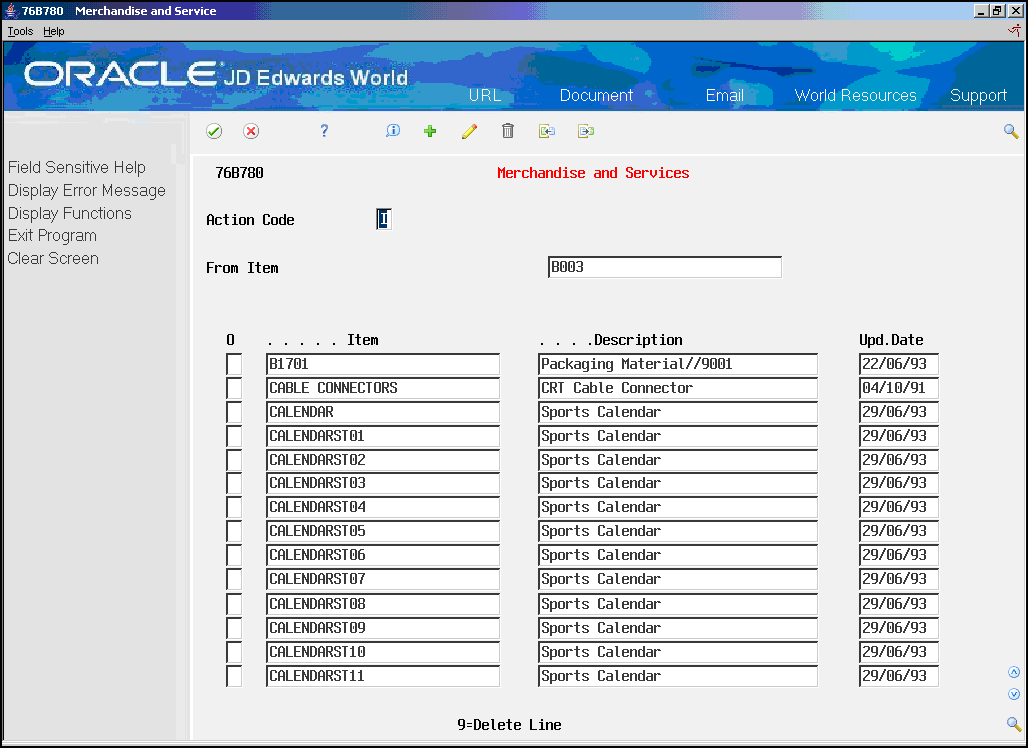
Task: Click date field 04/10/91
Action: (x=899, y=388)
